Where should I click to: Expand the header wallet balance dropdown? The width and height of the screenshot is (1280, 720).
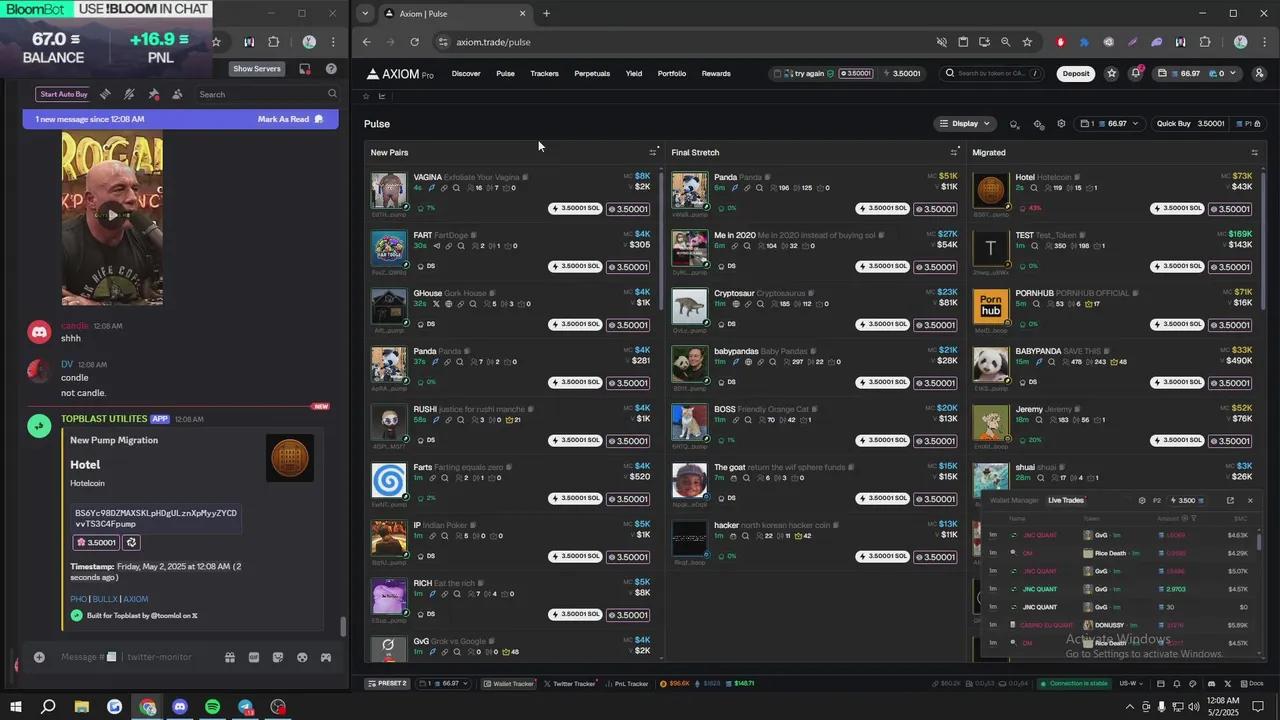tap(1196, 73)
